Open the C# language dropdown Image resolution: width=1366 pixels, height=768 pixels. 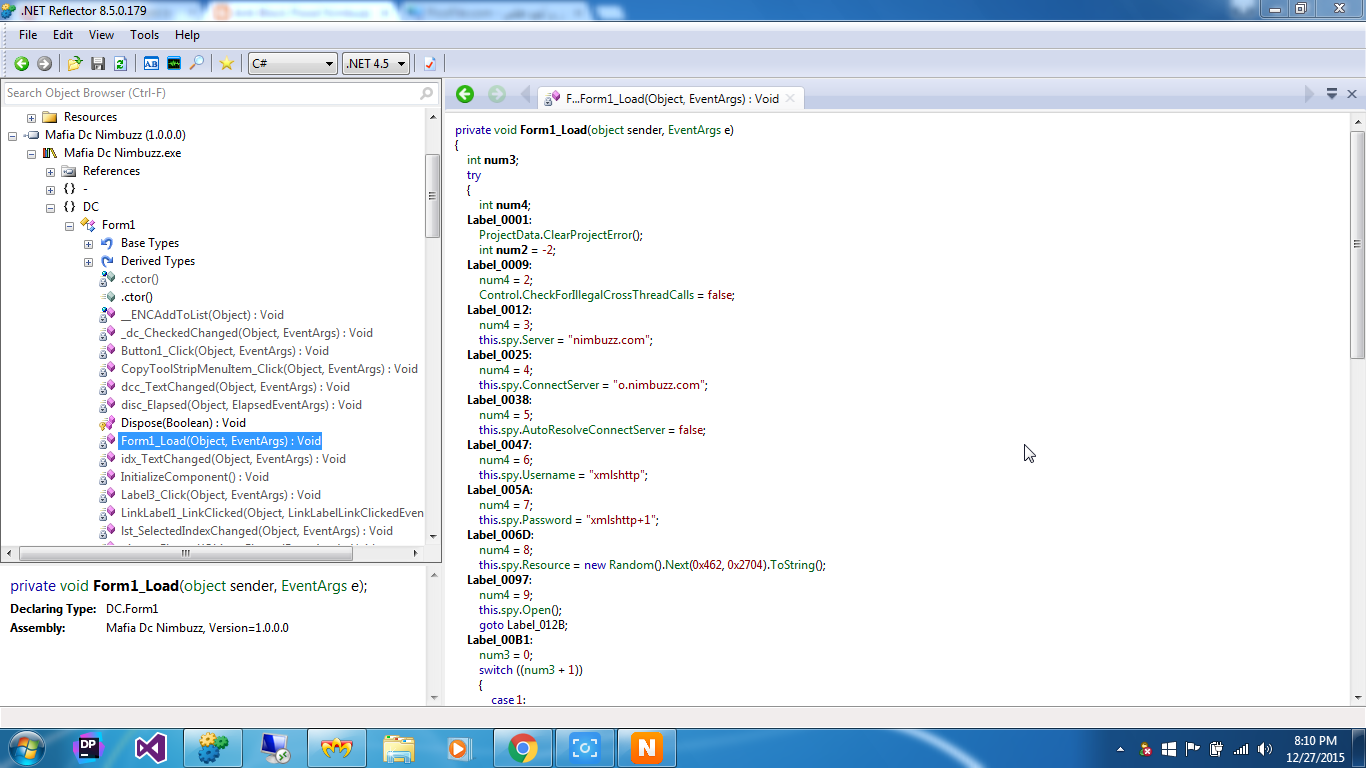pos(292,63)
